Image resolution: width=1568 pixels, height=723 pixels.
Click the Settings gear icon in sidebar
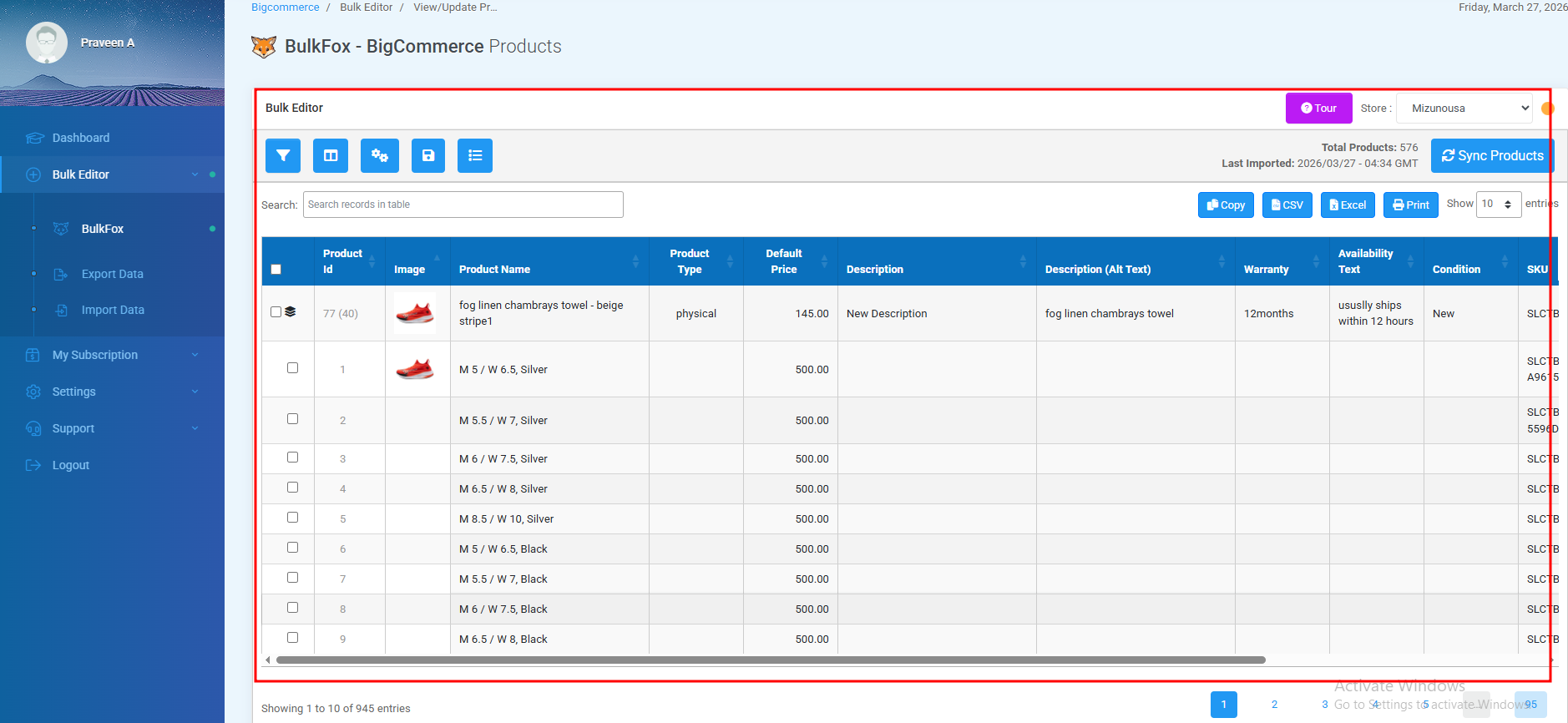[x=33, y=392]
